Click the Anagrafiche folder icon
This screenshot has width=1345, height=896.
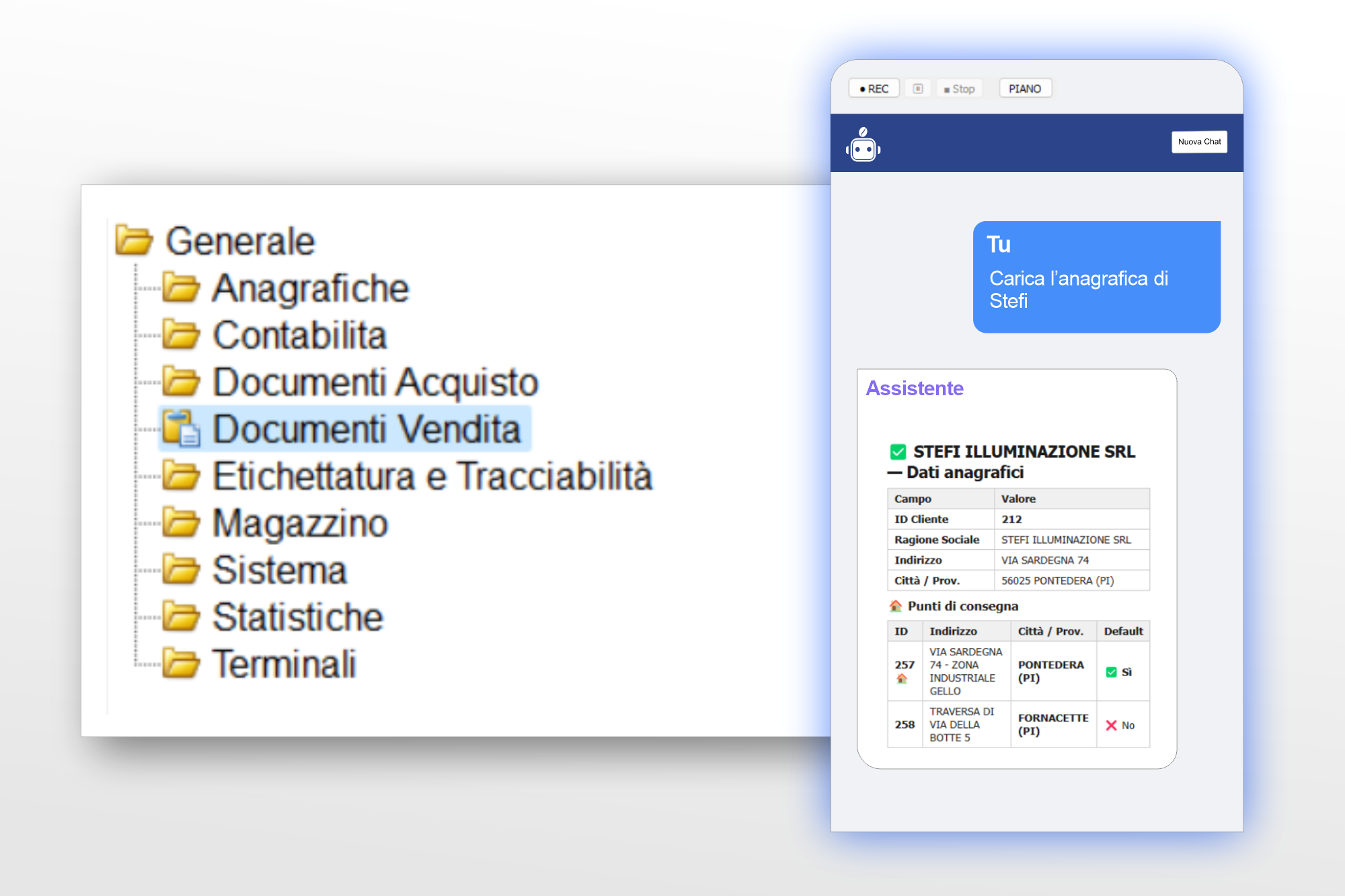[x=181, y=288]
